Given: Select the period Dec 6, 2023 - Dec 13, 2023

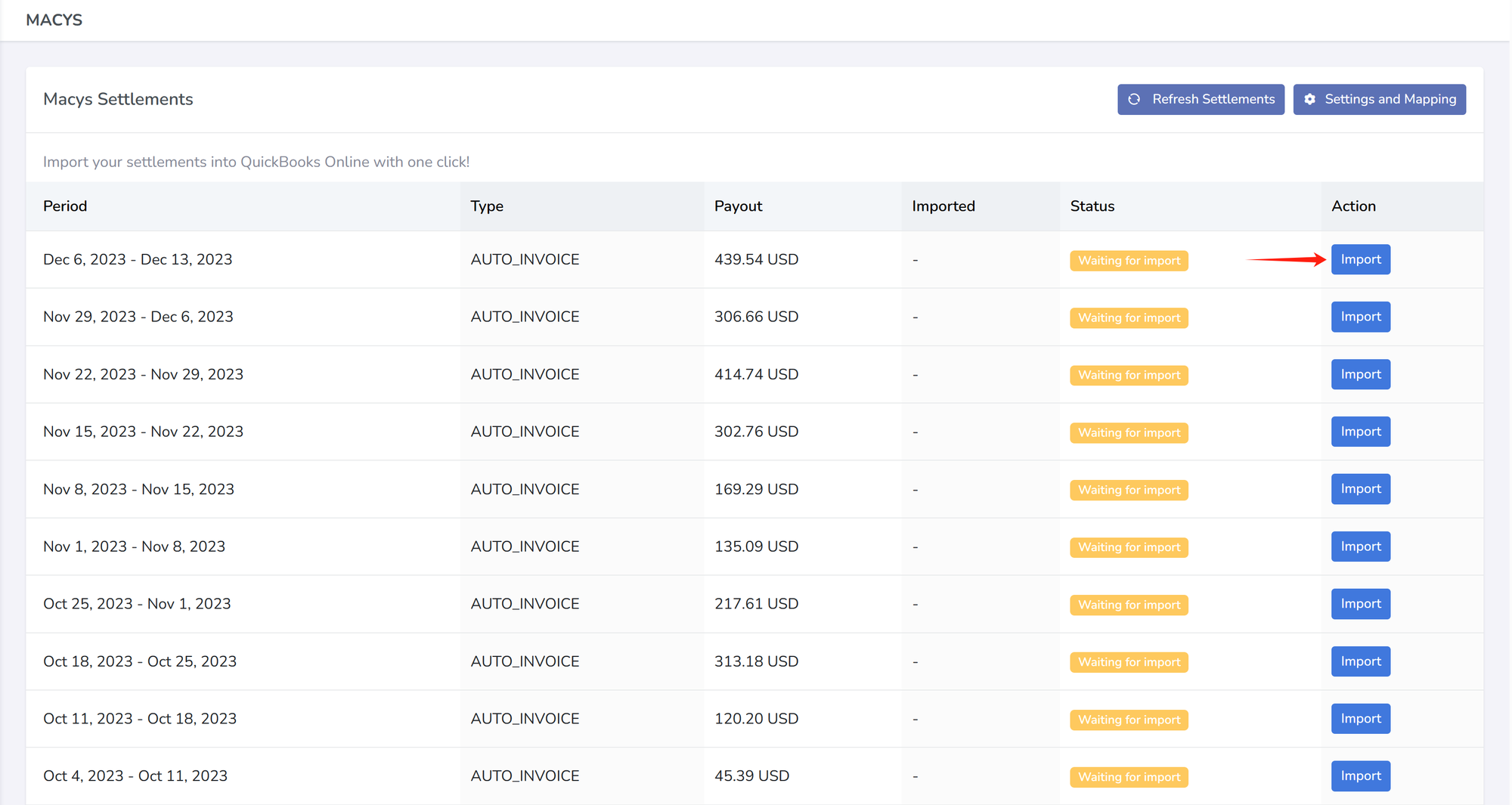Looking at the screenshot, I should coord(138,259).
